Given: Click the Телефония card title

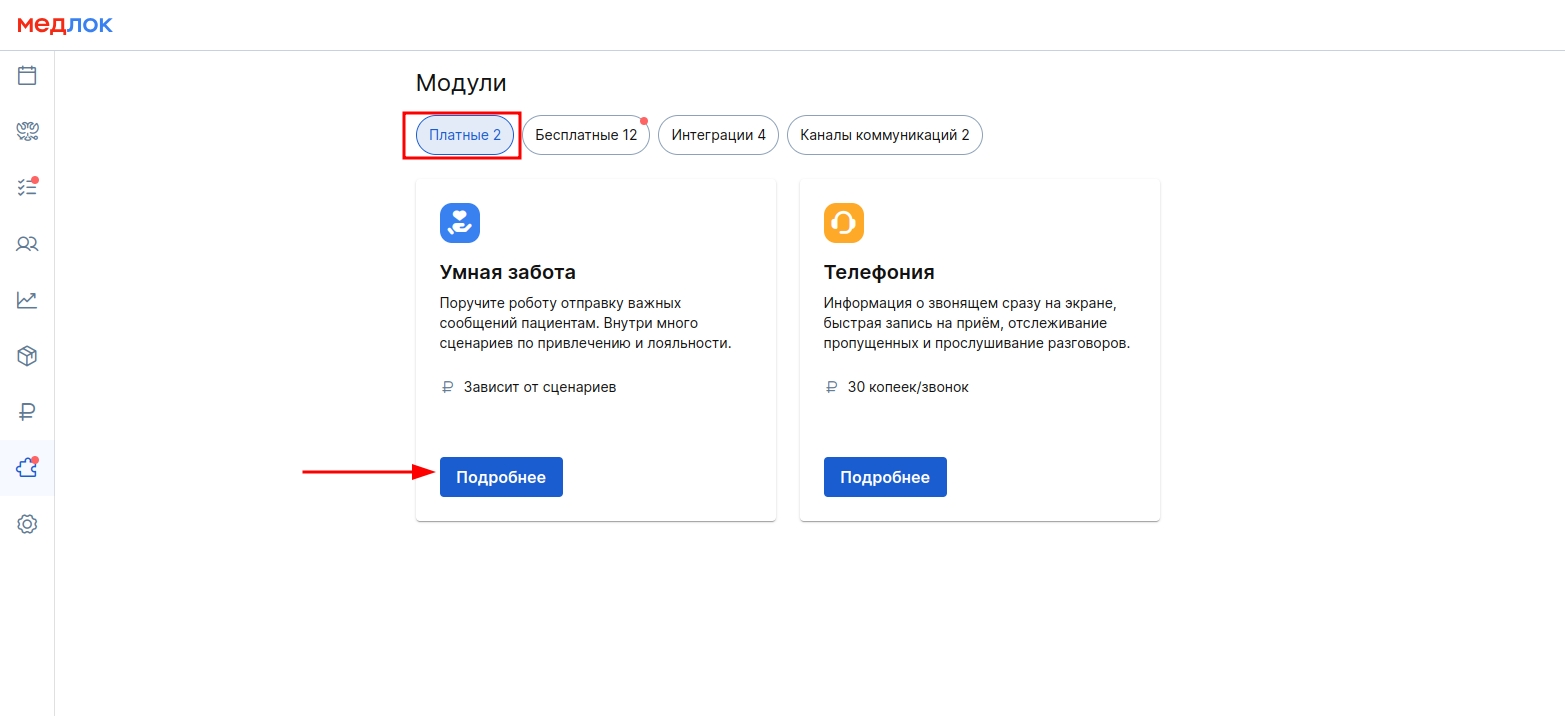Looking at the screenshot, I should point(879,272).
